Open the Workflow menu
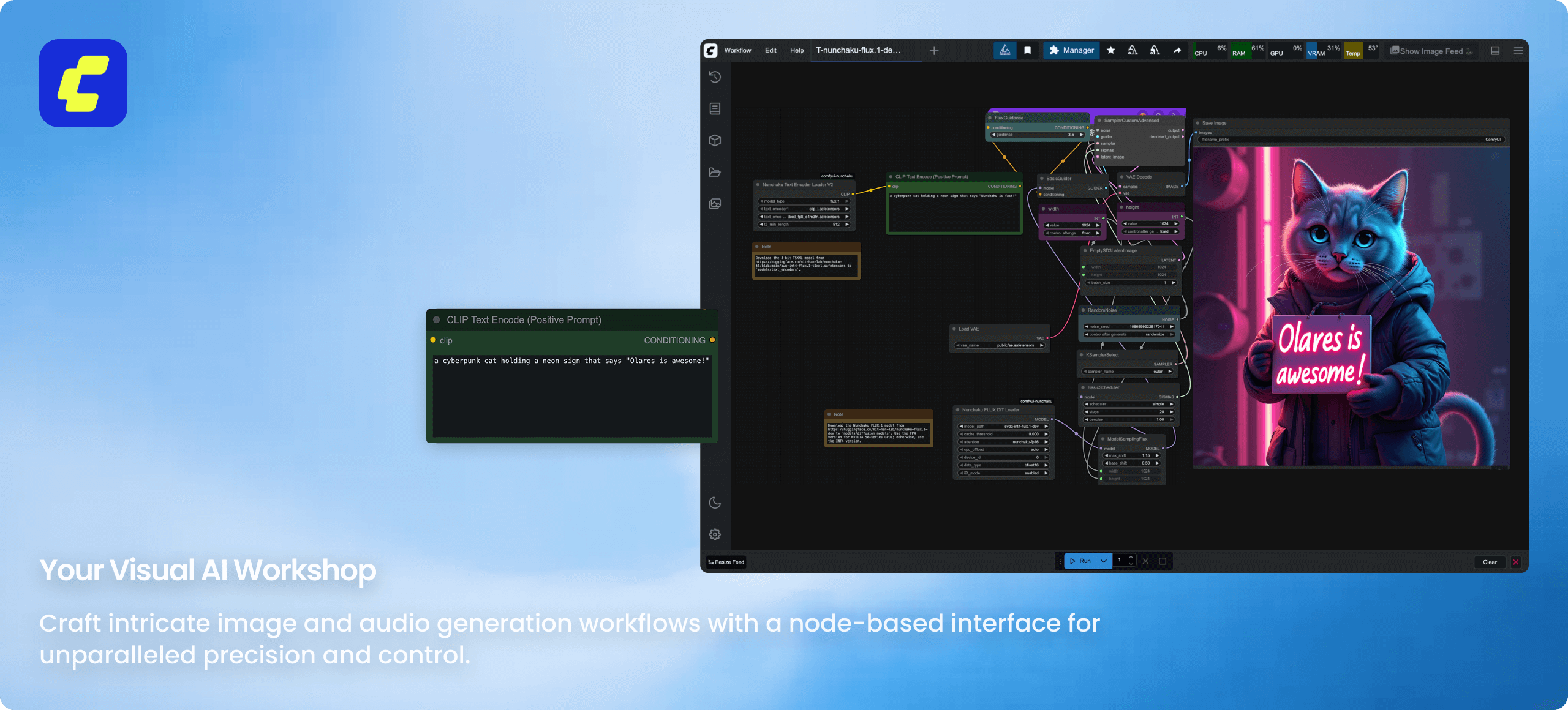 [x=737, y=50]
